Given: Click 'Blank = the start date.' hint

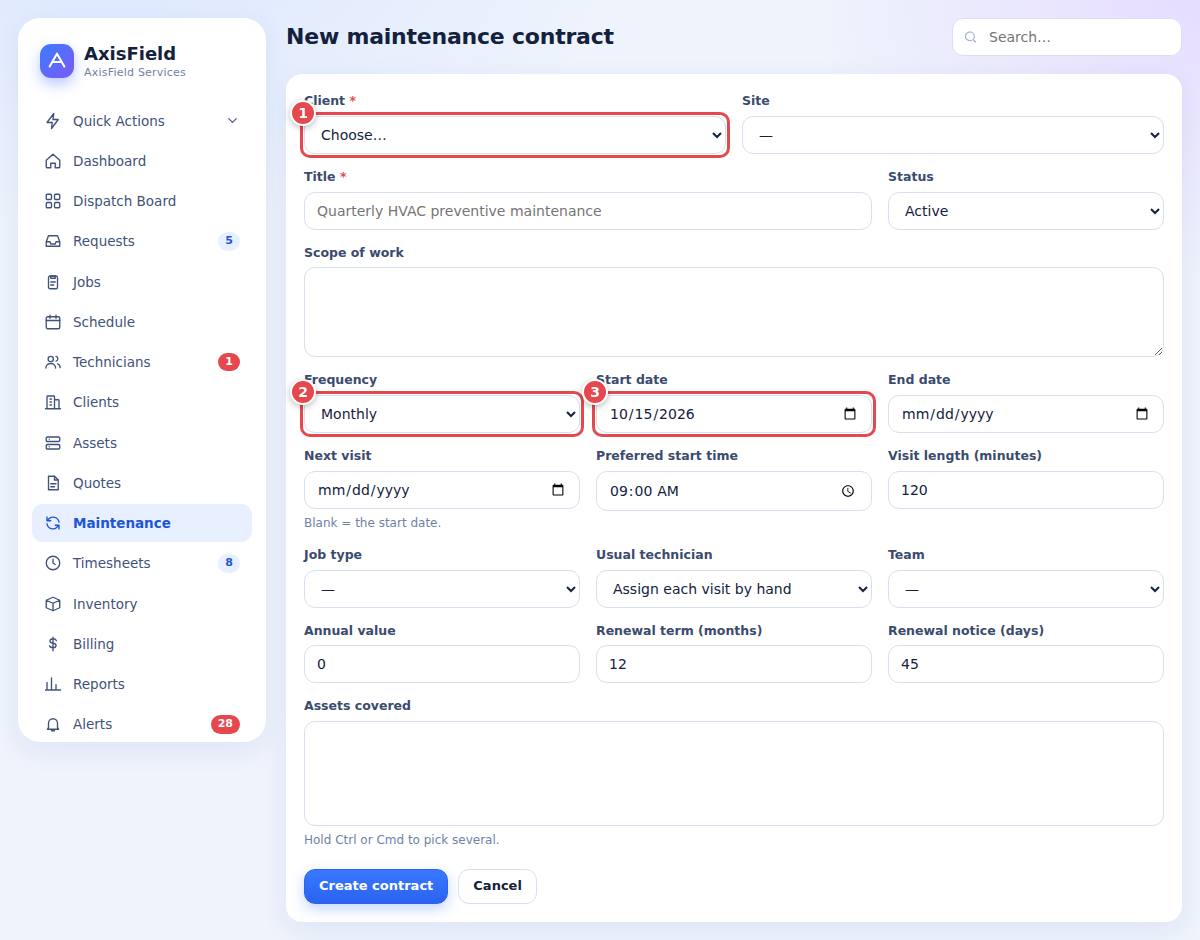Looking at the screenshot, I should pos(372,523).
